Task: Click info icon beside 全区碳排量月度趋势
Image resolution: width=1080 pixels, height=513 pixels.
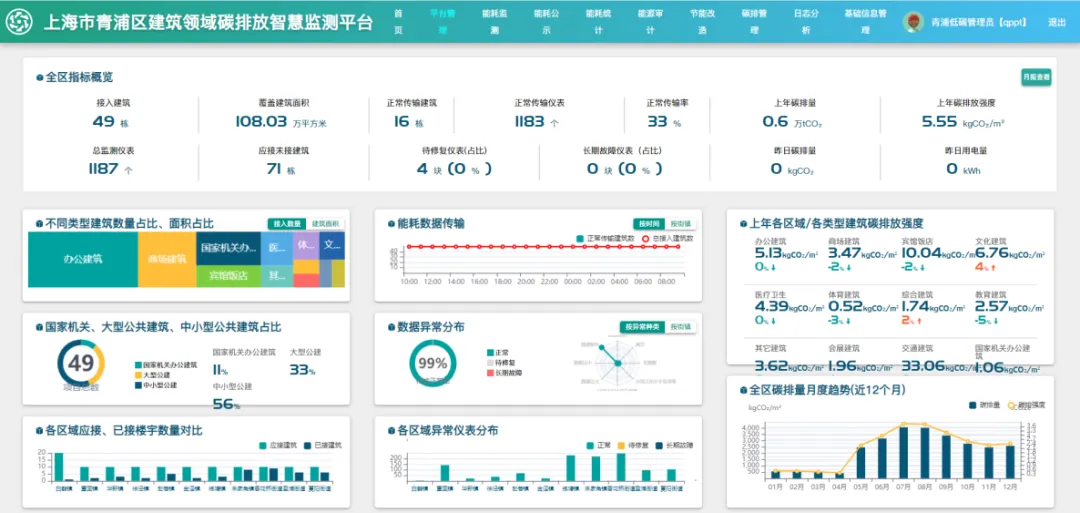Action: click(x=741, y=390)
